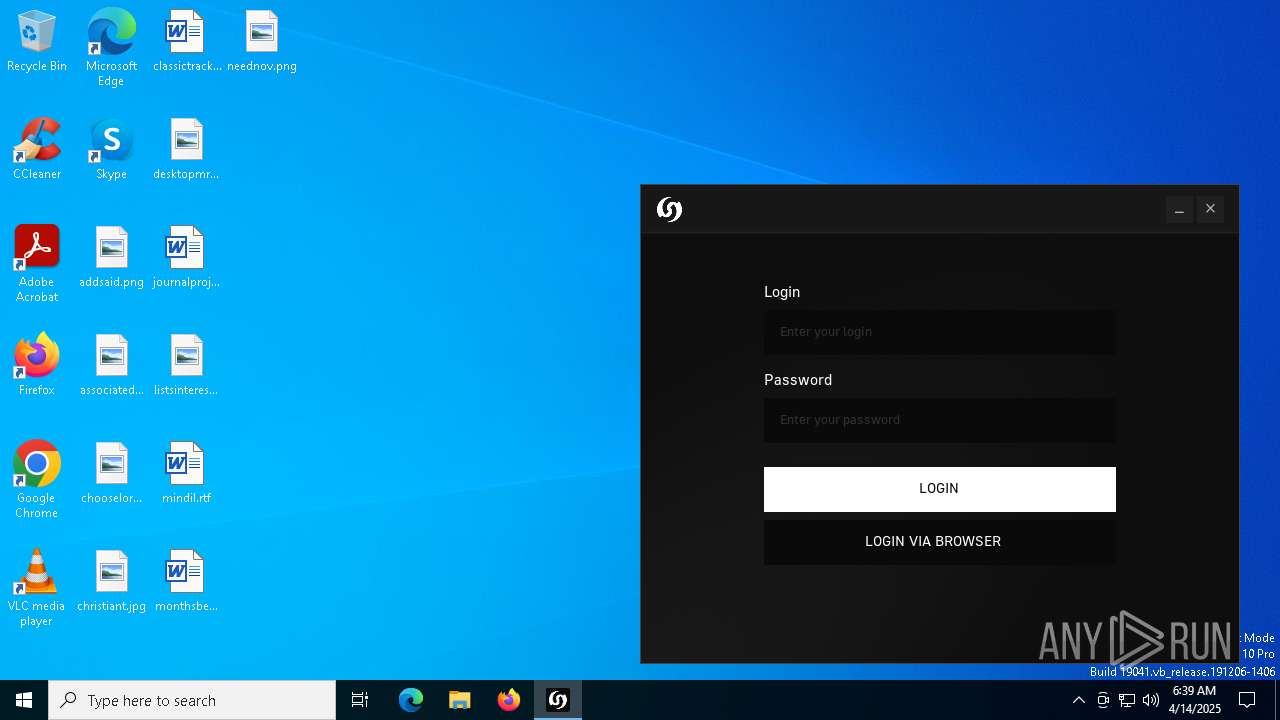
Task: Open VLC media player shortcut
Action: [x=37, y=588]
